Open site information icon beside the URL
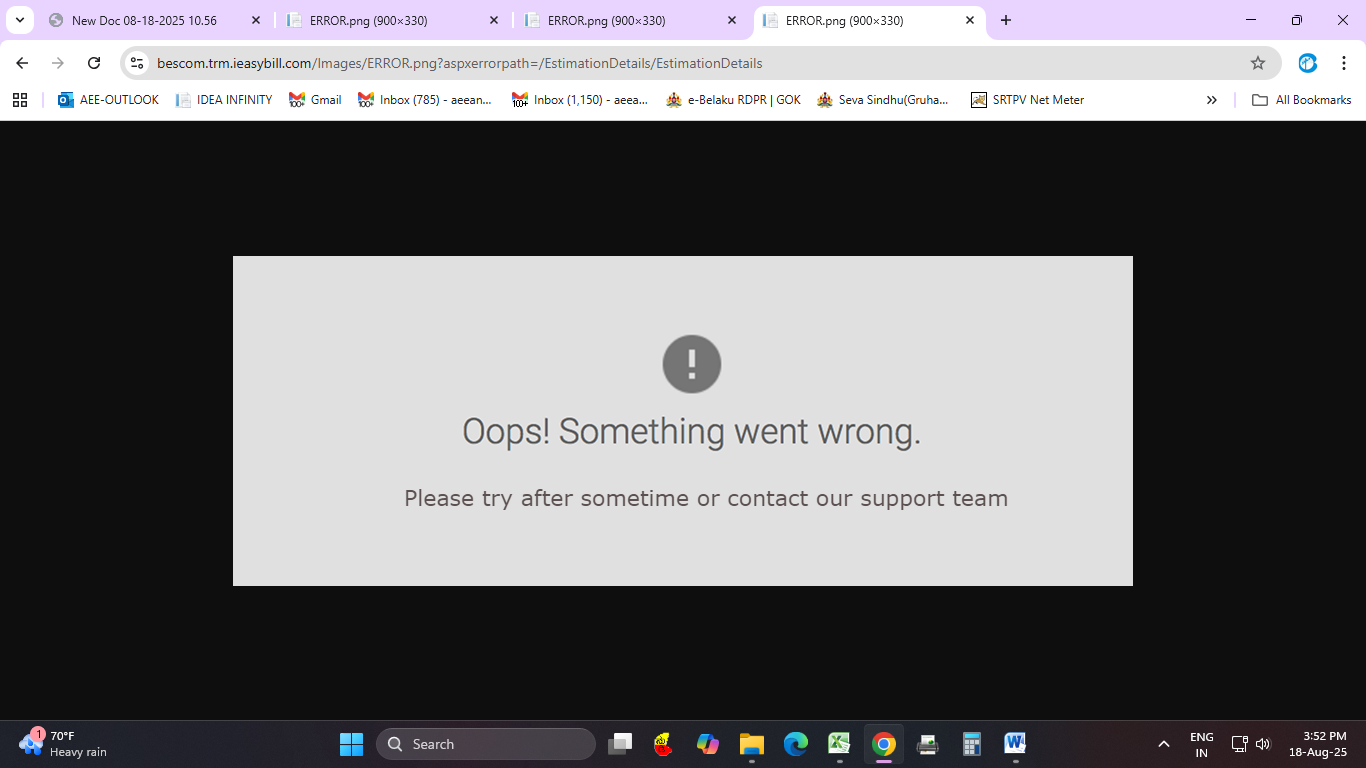 (138, 63)
